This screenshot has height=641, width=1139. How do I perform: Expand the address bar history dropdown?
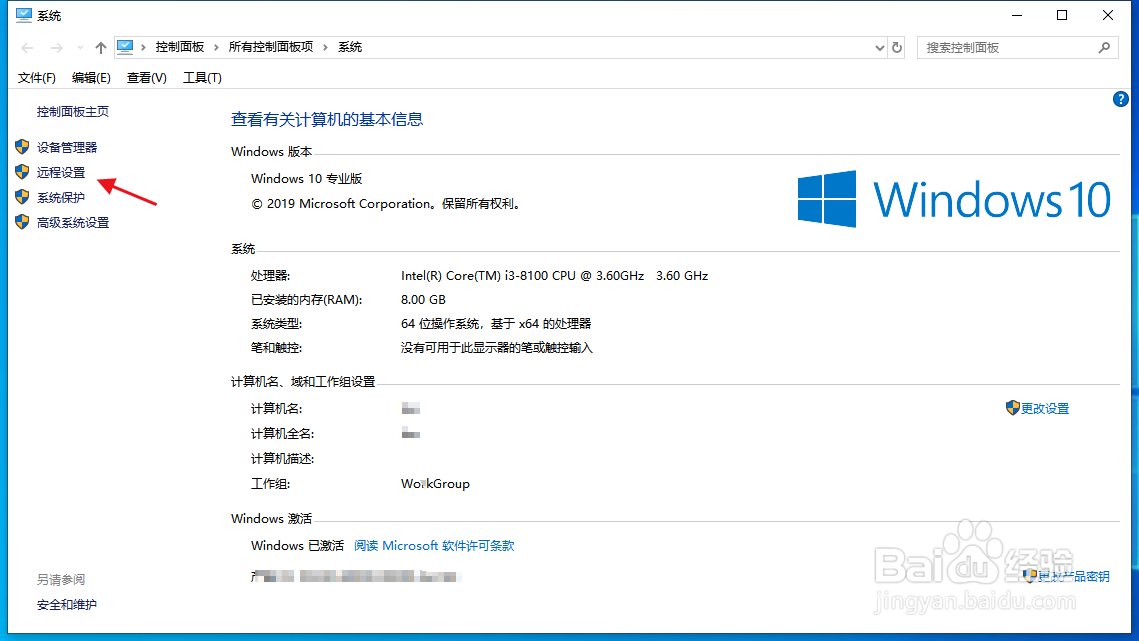point(879,47)
